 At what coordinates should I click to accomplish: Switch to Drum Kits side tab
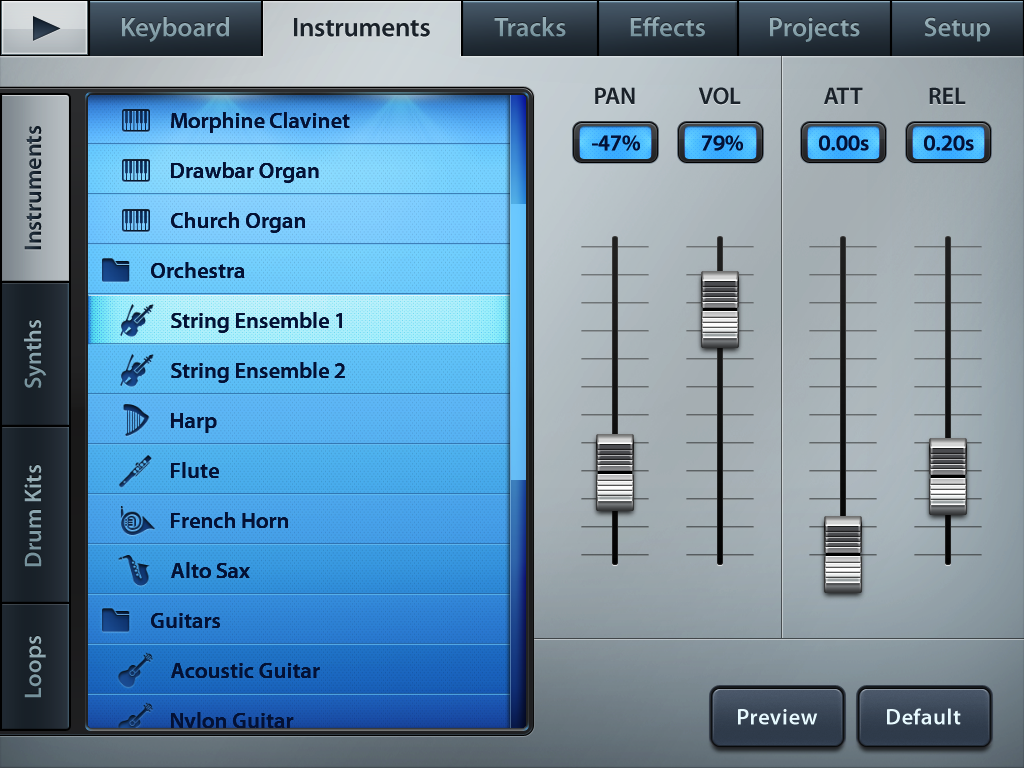click(35, 515)
